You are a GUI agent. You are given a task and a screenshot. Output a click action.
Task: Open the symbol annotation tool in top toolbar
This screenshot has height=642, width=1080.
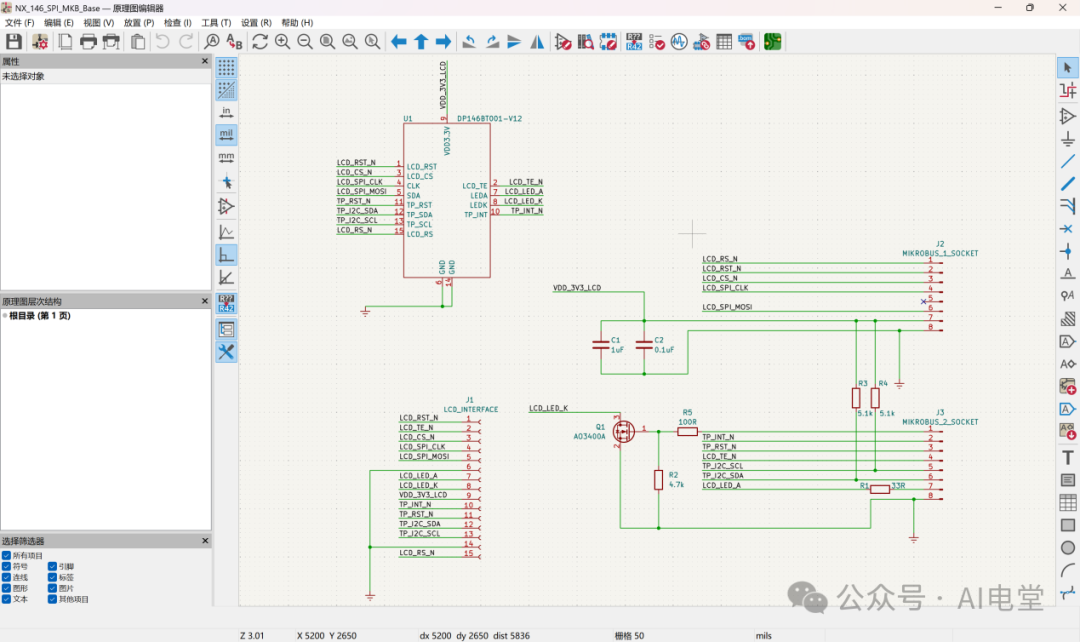pos(634,42)
